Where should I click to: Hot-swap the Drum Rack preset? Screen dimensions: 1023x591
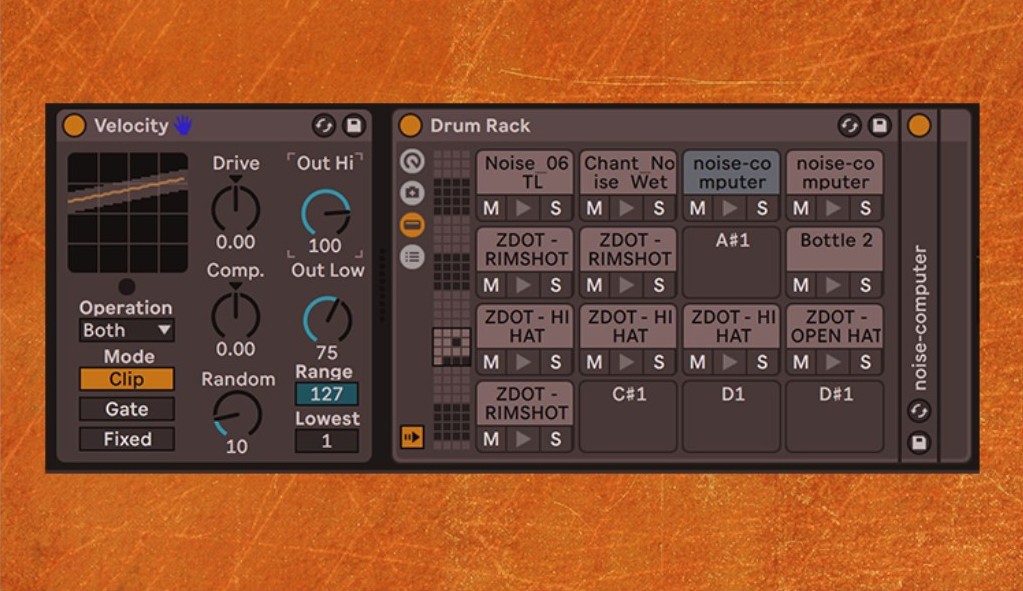[x=849, y=125]
